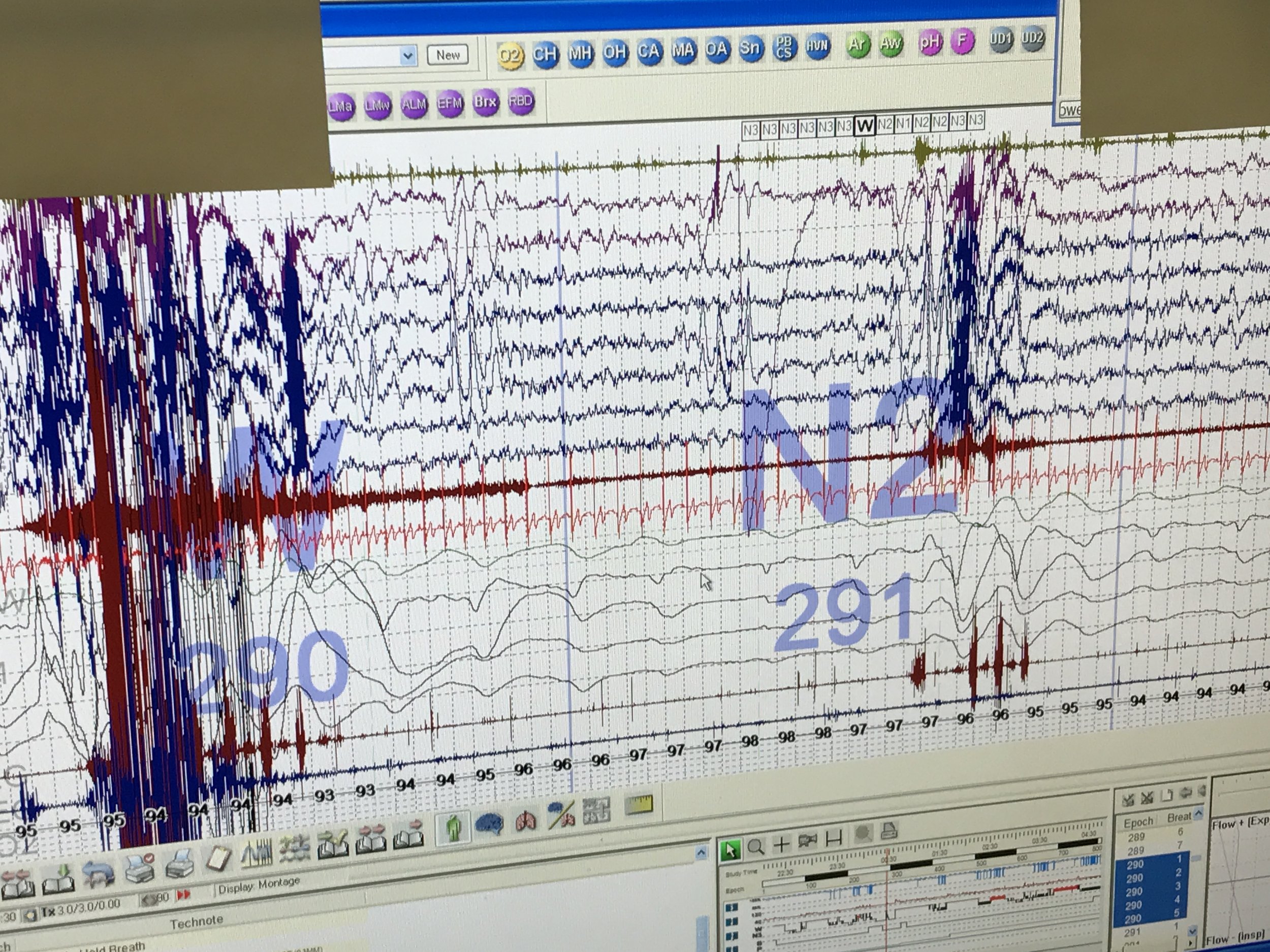This screenshot has height=952, width=1270.
Task: Click the yellow ruler measurement icon
Action: pyautogui.click(x=639, y=805)
